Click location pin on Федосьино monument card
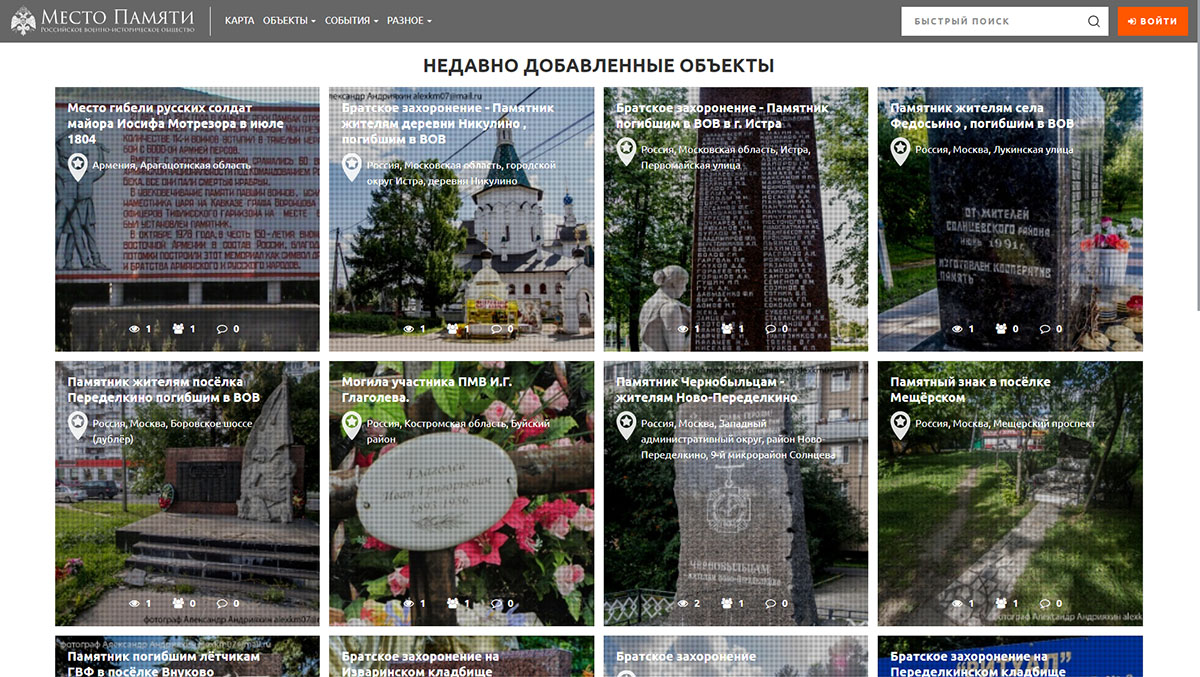 [x=900, y=152]
